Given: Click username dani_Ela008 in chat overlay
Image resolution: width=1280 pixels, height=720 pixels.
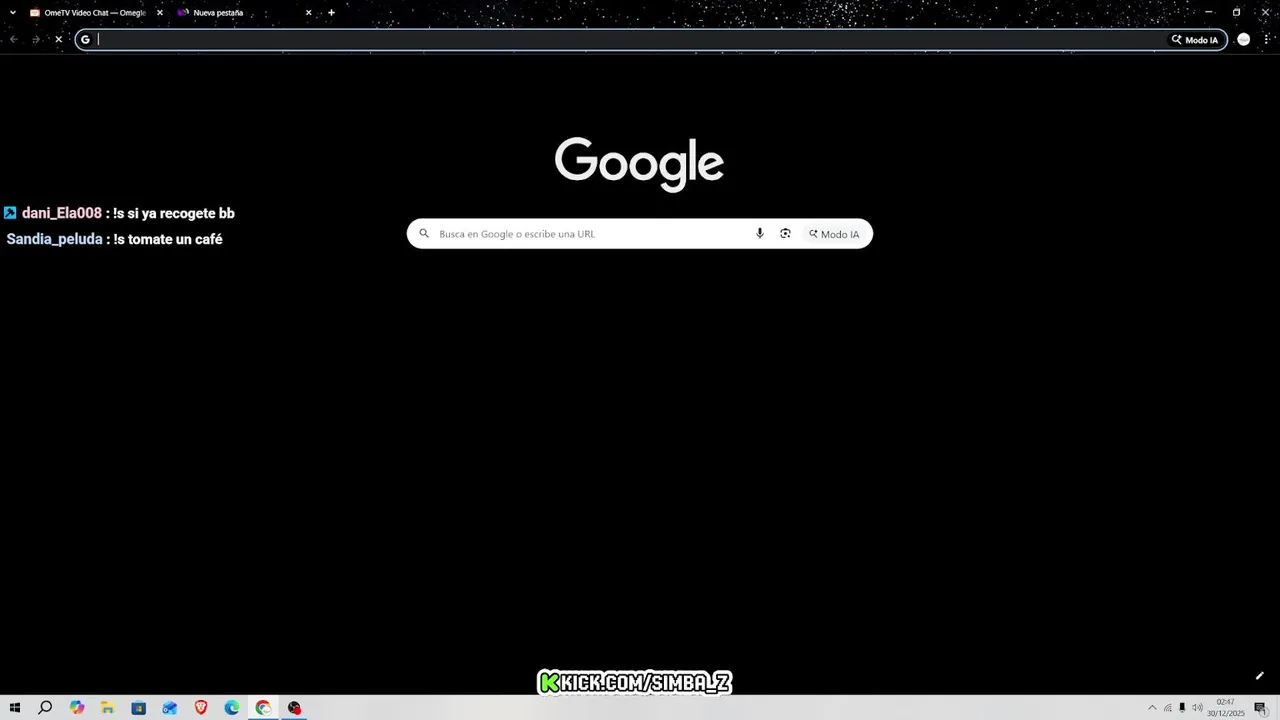Looking at the screenshot, I should (x=62, y=213).
